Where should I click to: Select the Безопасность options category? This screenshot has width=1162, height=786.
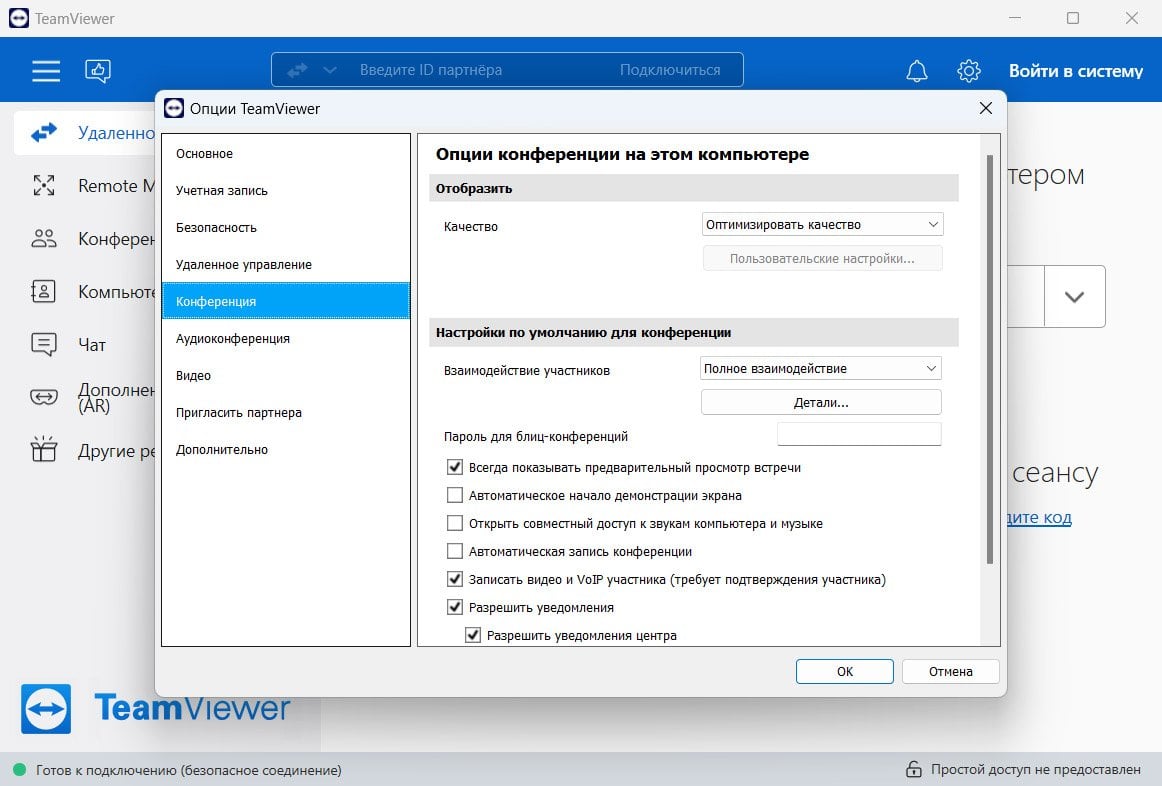[217, 228]
